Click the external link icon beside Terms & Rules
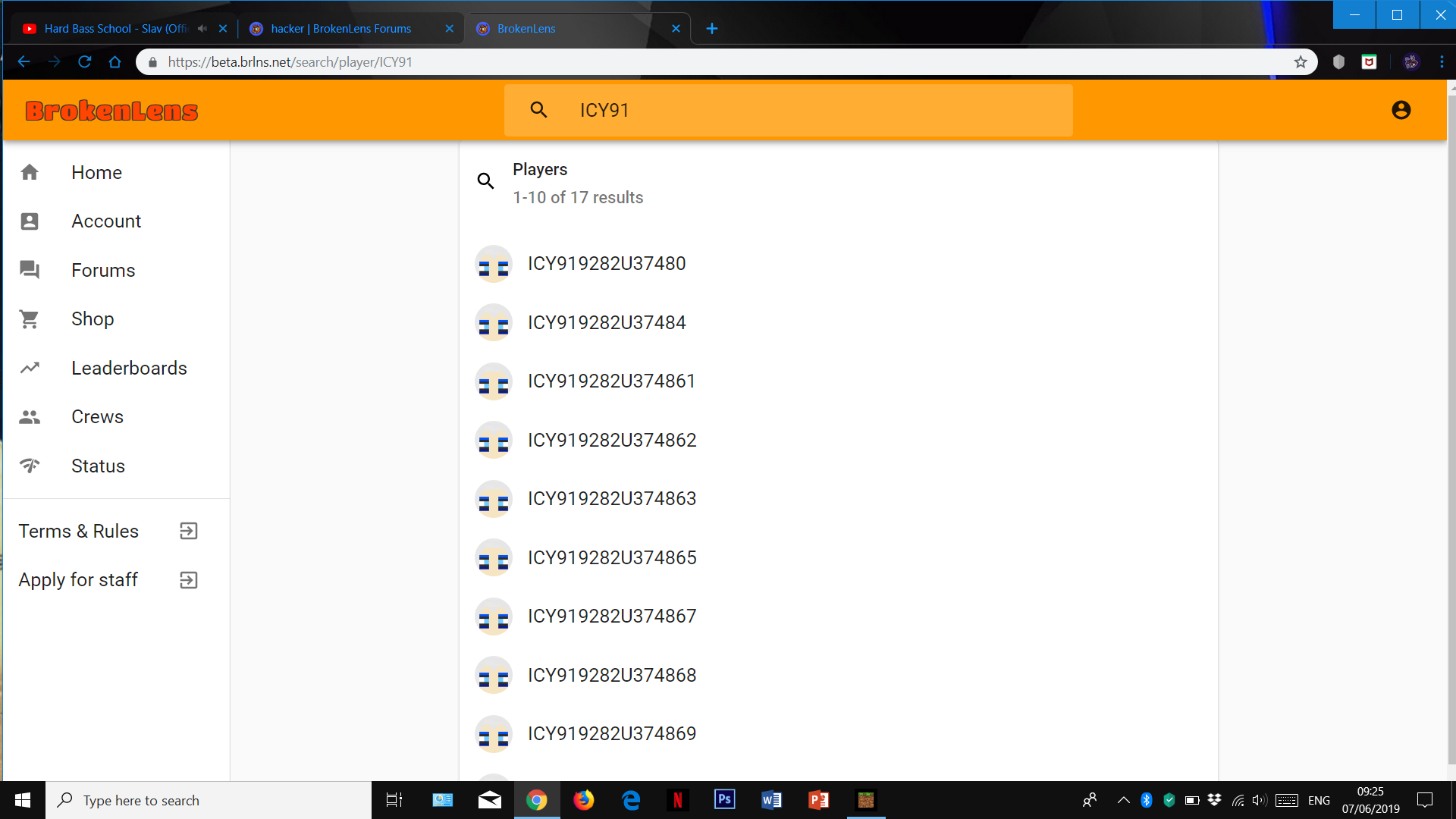The width and height of the screenshot is (1456, 819). [x=189, y=531]
